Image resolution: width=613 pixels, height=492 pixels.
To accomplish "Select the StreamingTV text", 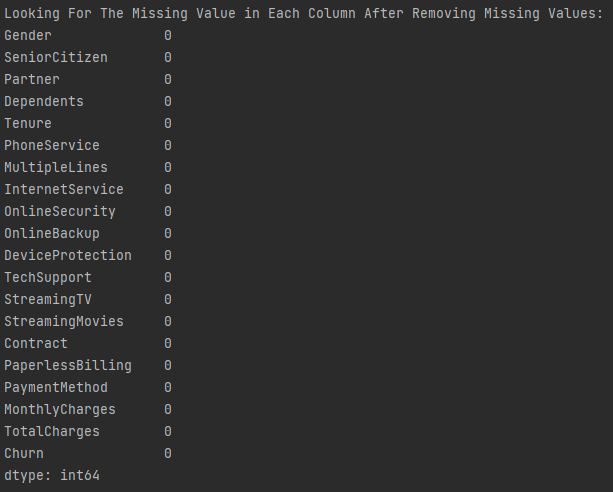I will click(48, 300).
